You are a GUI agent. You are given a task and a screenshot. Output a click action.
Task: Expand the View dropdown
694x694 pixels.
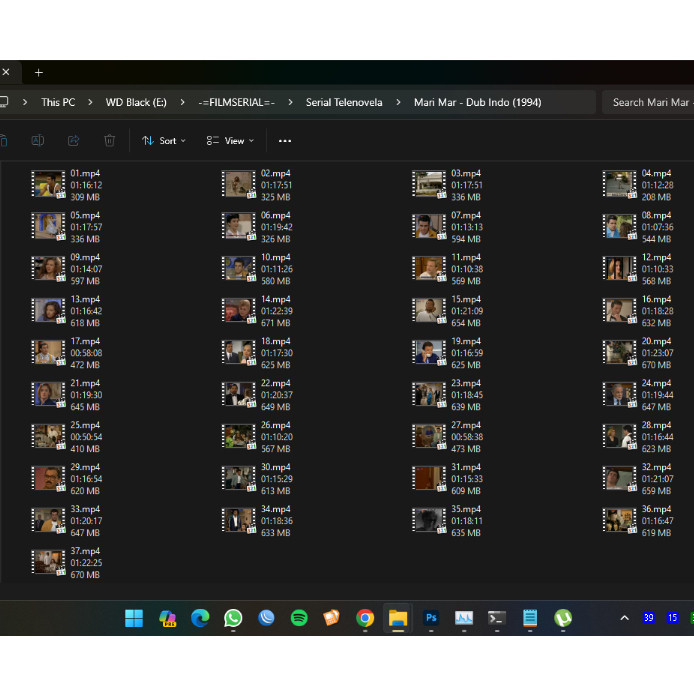pos(230,141)
